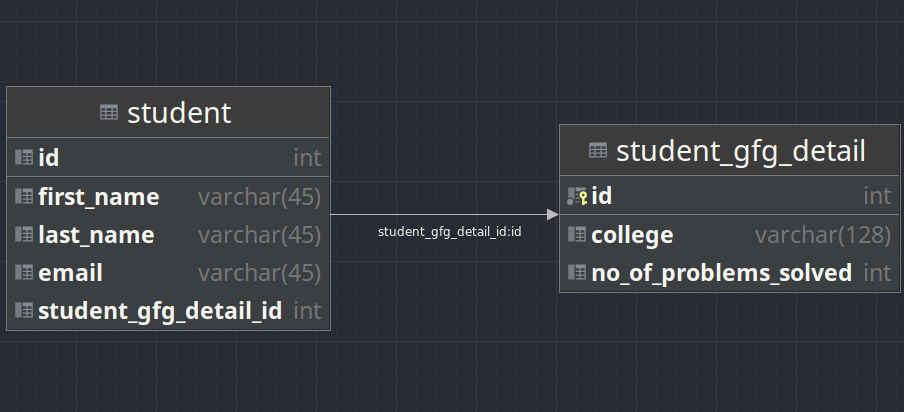The height and width of the screenshot is (412, 904).
Task: Click the varchar(128) type of college
Action: coord(822,235)
